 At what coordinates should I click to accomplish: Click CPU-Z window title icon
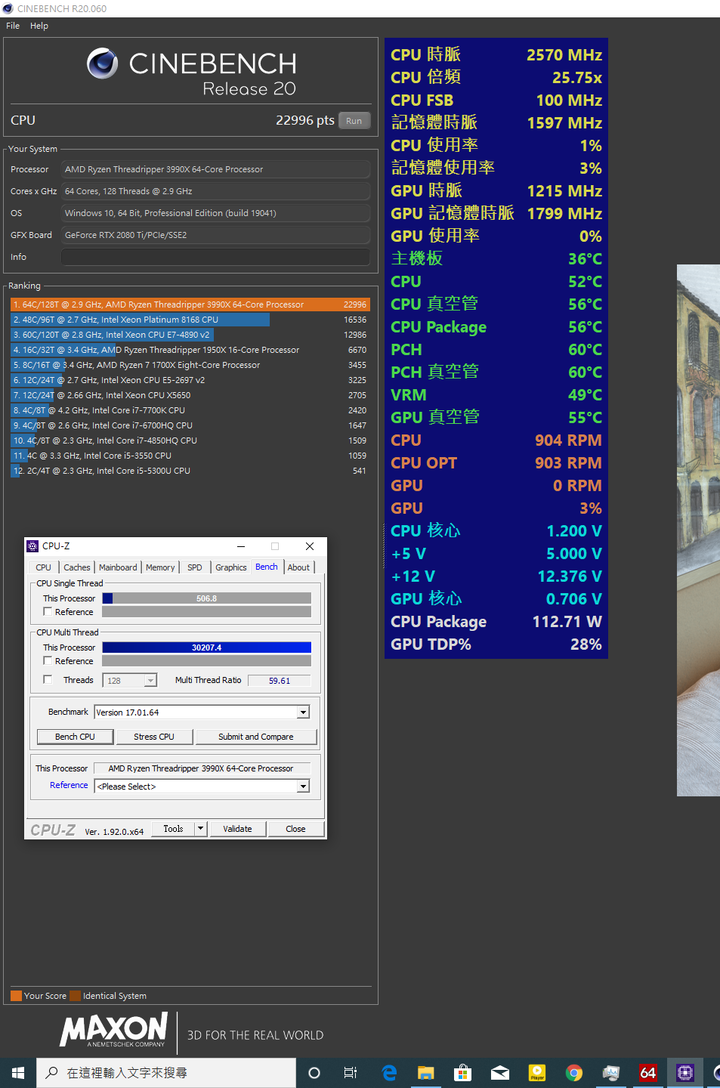pyautogui.click(x=33, y=546)
